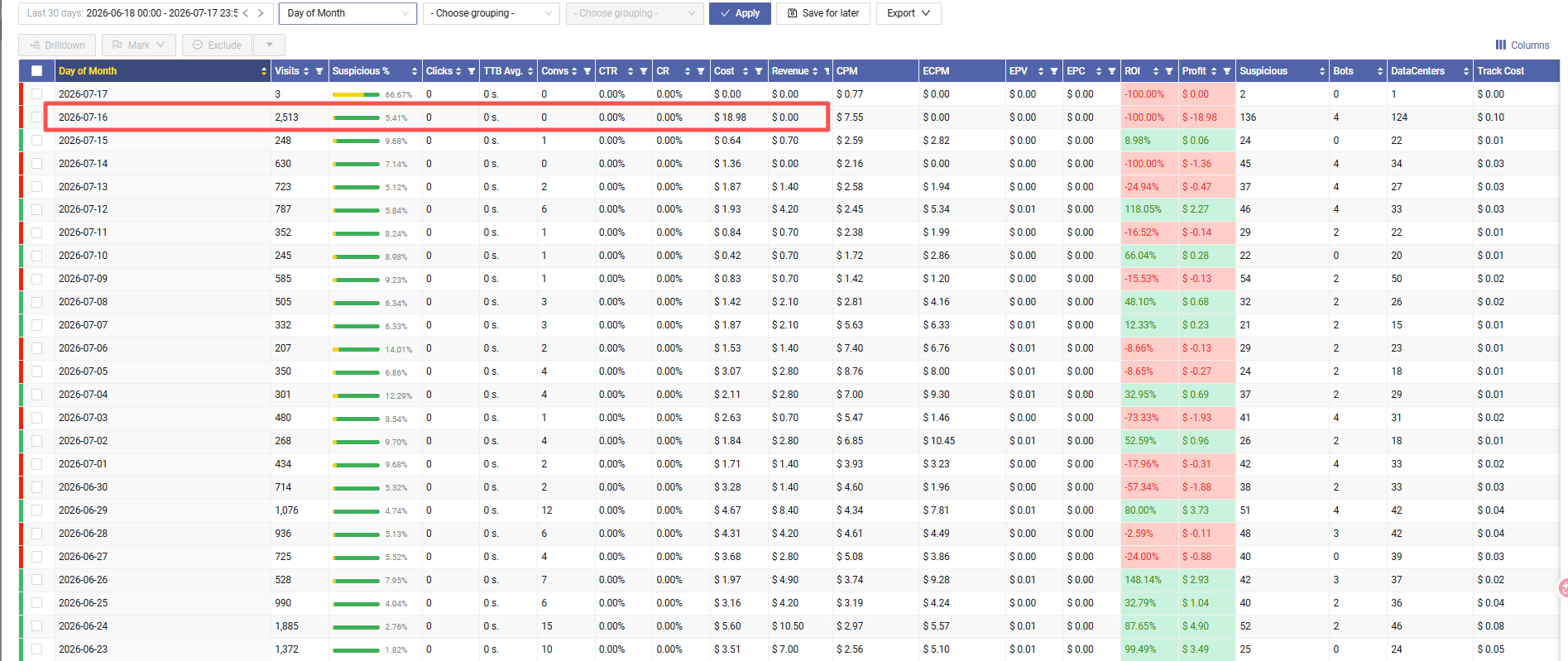Open the Mark dropdown menu
The width and height of the screenshot is (1568, 661).
tap(138, 46)
